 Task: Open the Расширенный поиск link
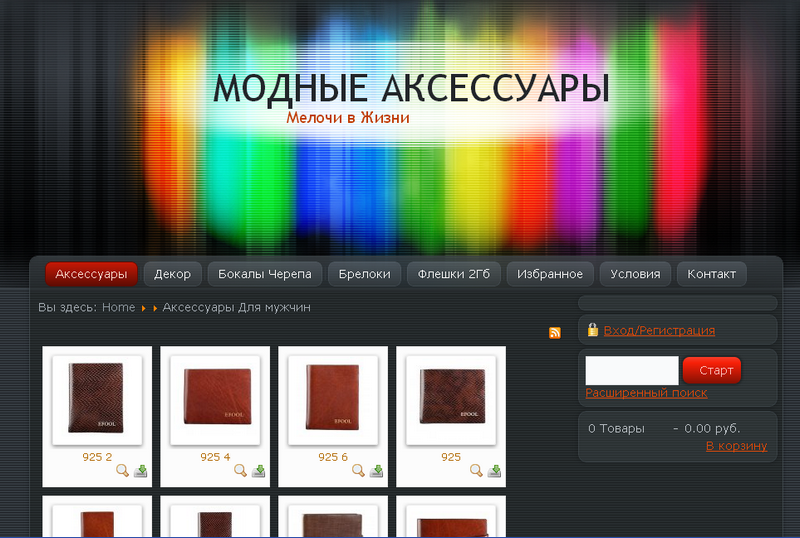pyautogui.click(x=646, y=393)
